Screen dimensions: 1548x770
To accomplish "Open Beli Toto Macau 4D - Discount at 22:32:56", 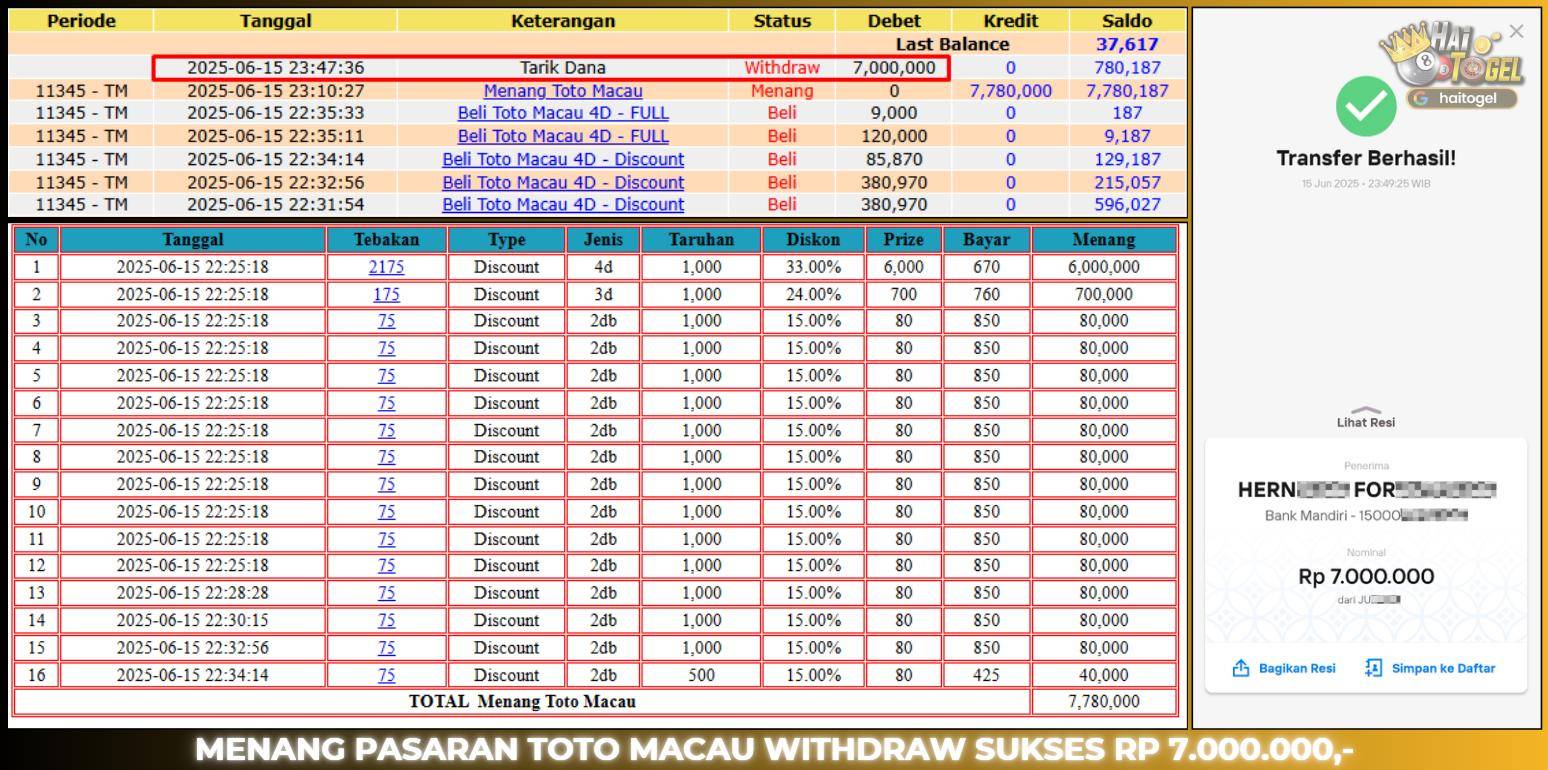I will point(563,182).
